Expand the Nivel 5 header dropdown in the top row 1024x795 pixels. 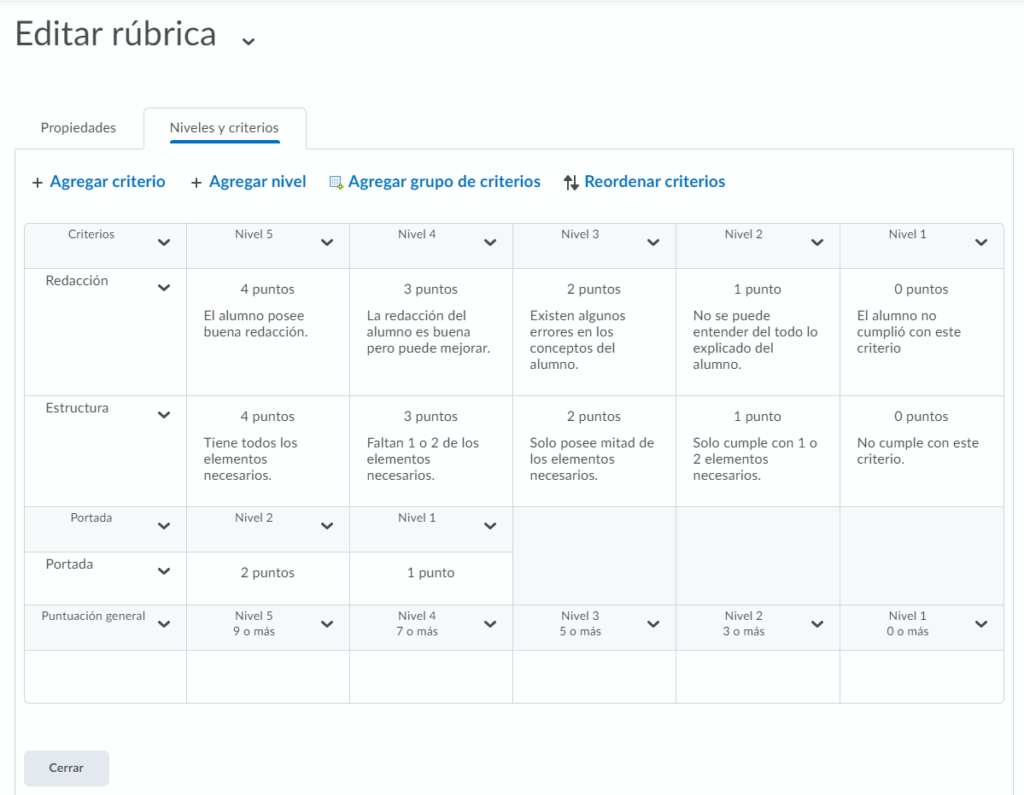tap(327, 242)
